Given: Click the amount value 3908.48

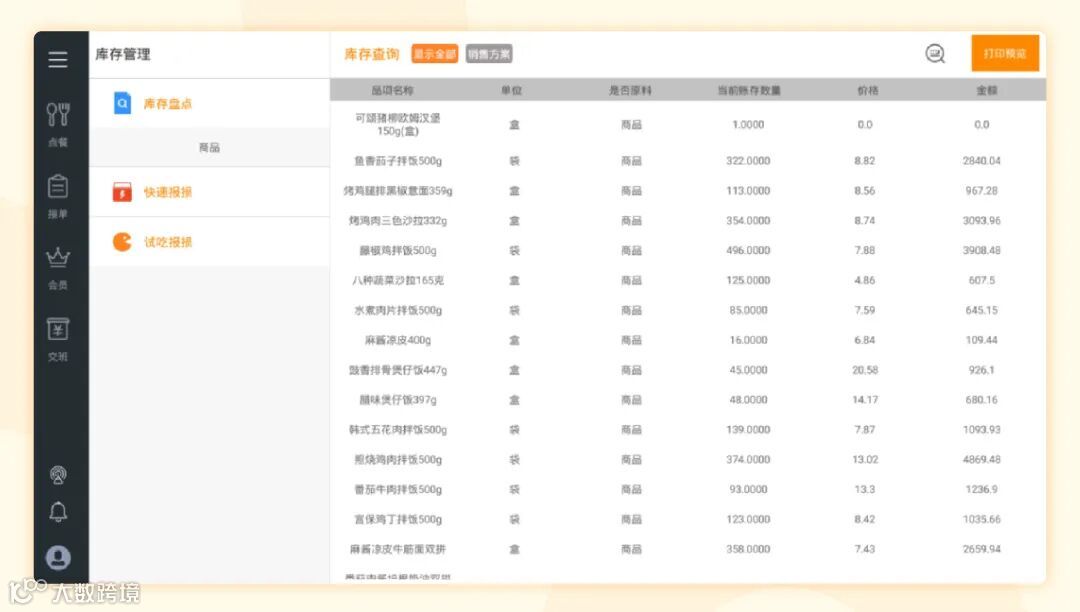Looking at the screenshot, I should click(x=982, y=251).
